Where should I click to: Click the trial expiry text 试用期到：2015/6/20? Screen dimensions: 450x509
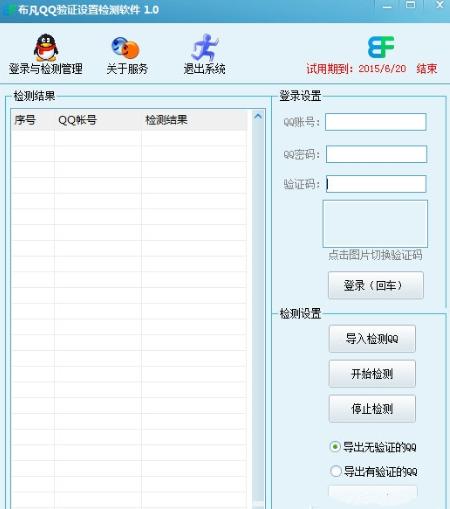coord(356,69)
